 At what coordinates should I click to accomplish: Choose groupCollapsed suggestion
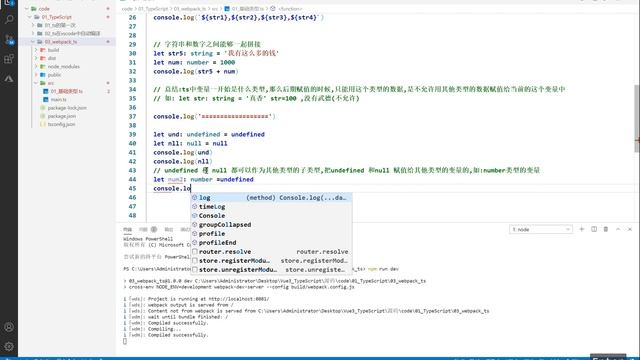tap(271, 224)
